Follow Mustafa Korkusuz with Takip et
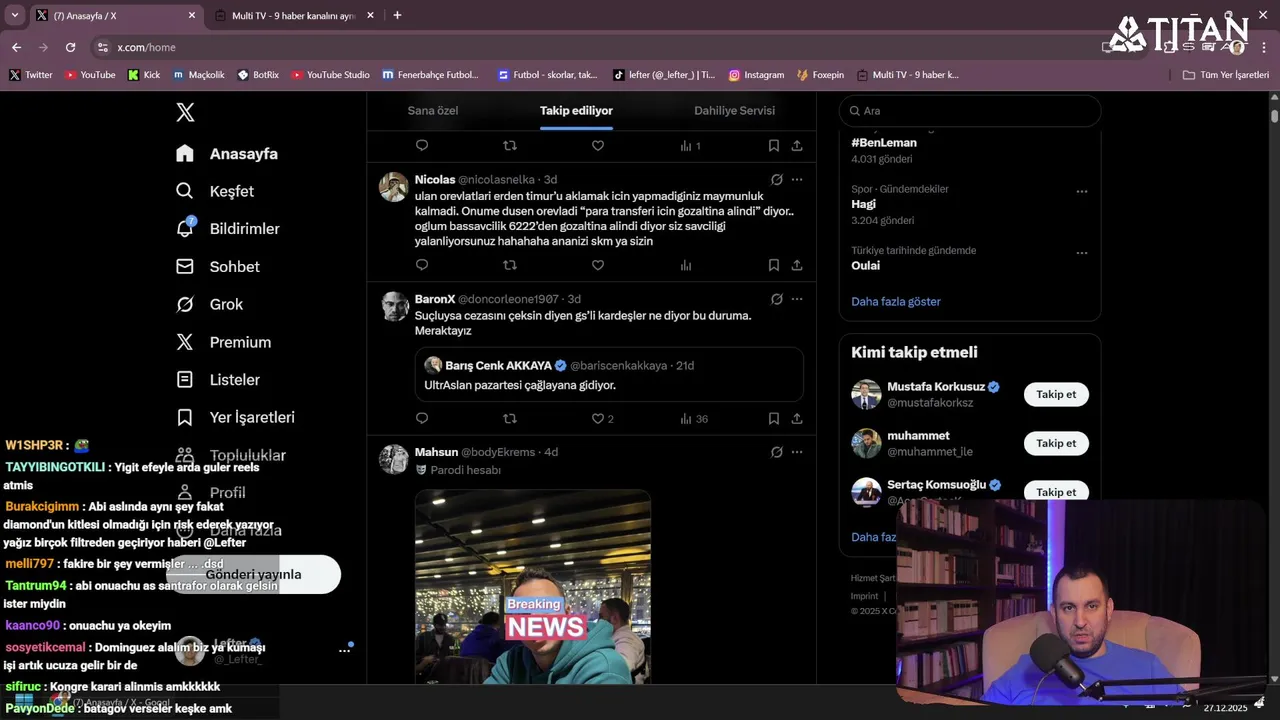 click(1056, 394)
